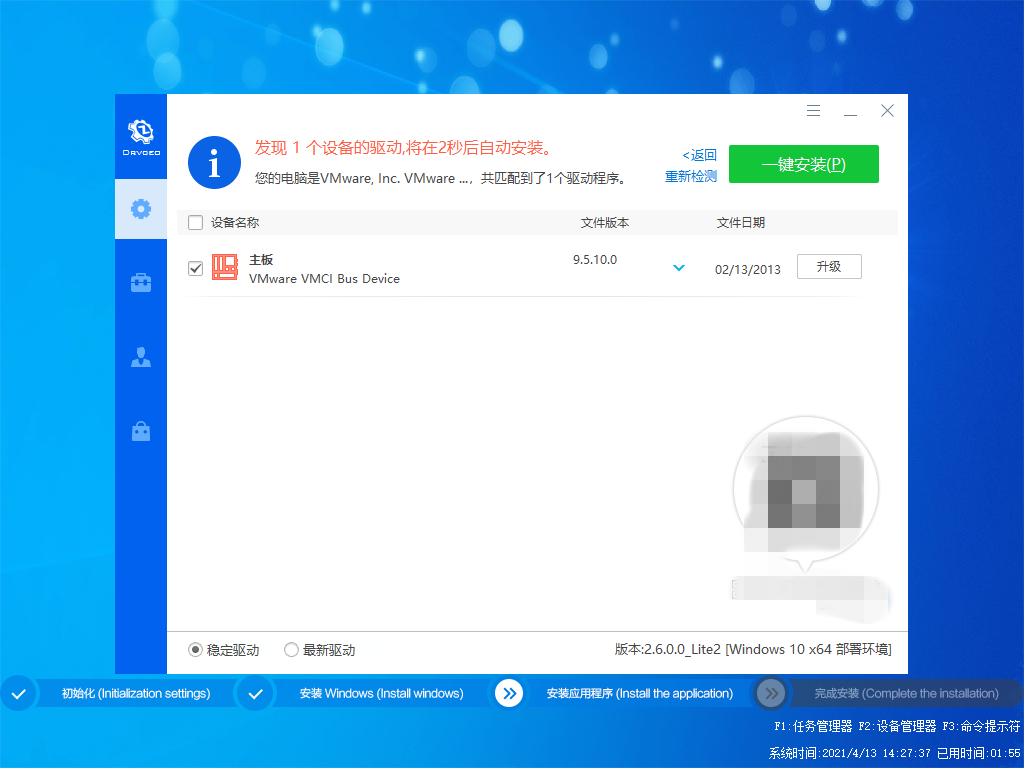Image resolution: width=1024 pixels, height=768 pixels.
Task: Click the green 一键安装 install button
Action: pos(803,164)
